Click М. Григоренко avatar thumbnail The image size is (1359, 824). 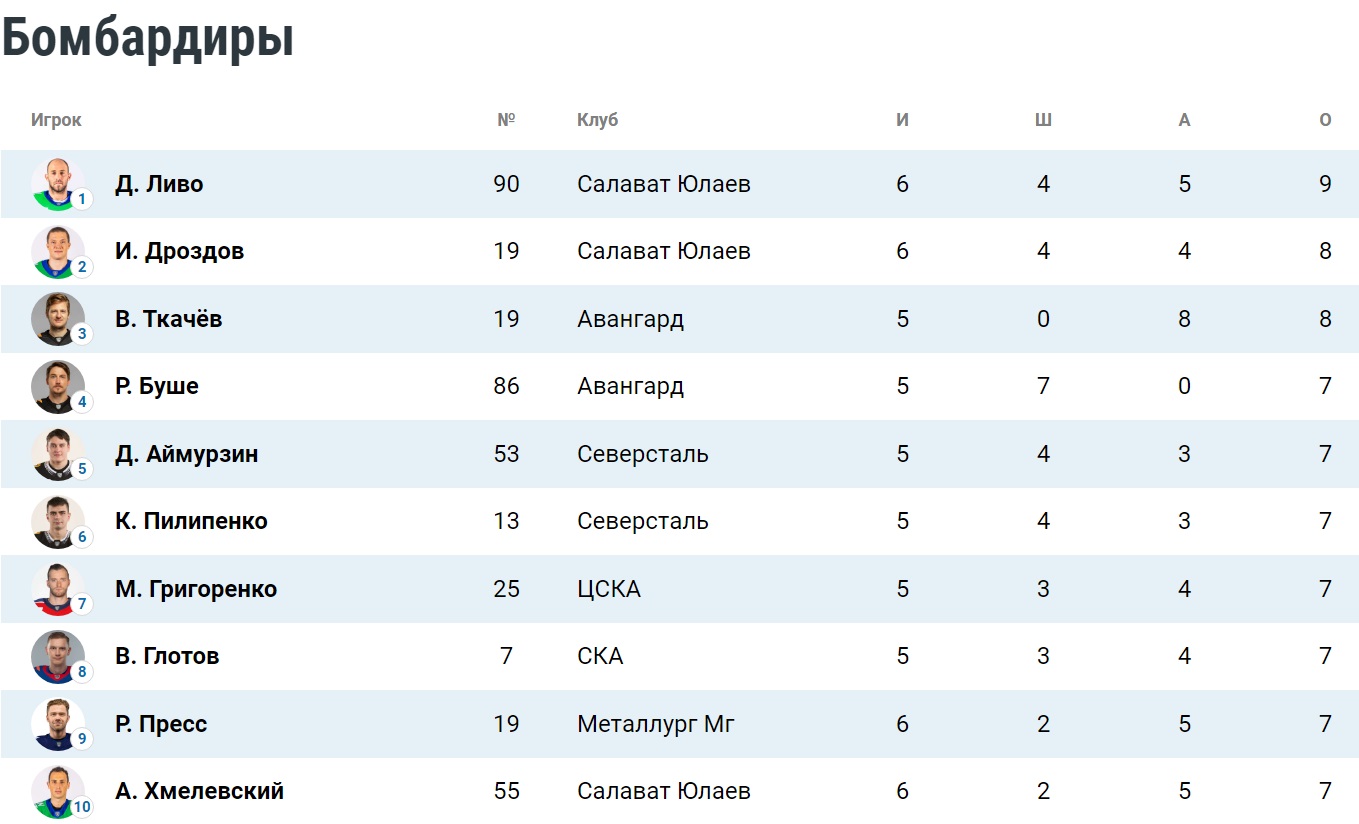point(58,589)
